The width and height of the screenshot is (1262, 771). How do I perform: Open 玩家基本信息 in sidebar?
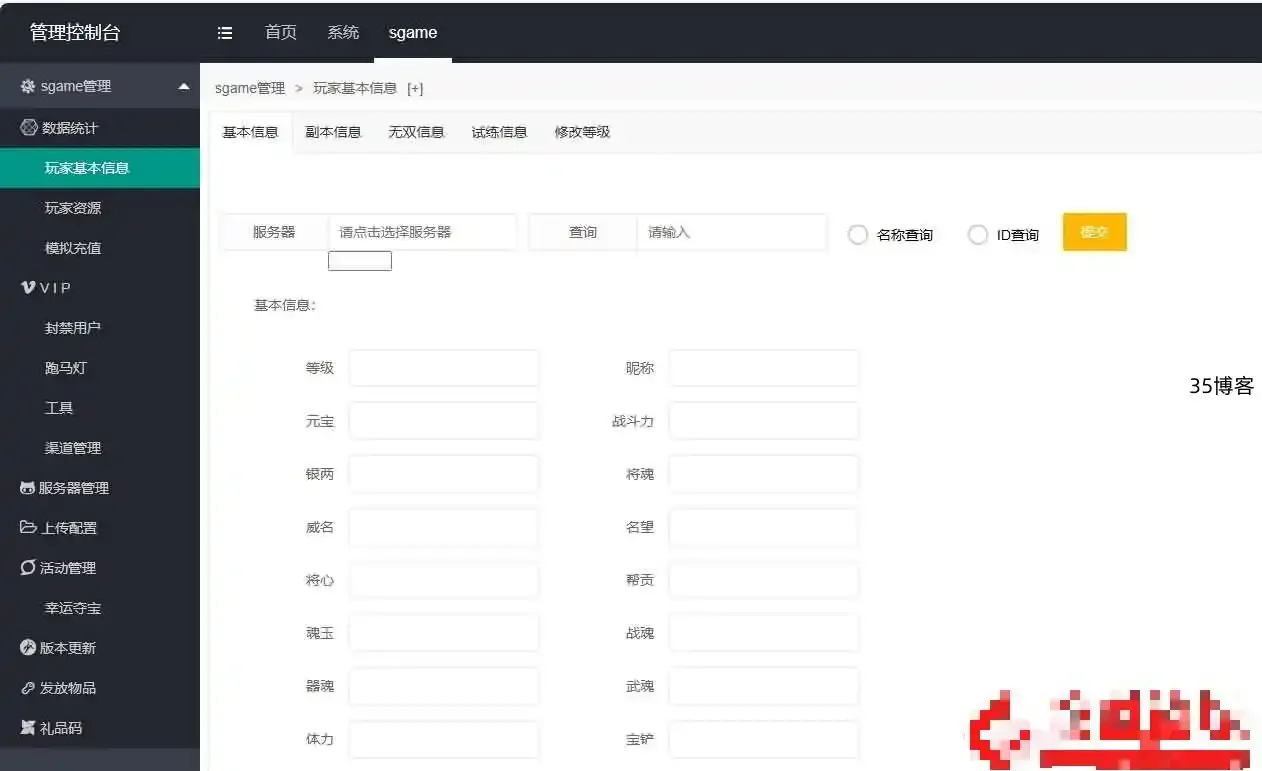(x=100, y=168)
